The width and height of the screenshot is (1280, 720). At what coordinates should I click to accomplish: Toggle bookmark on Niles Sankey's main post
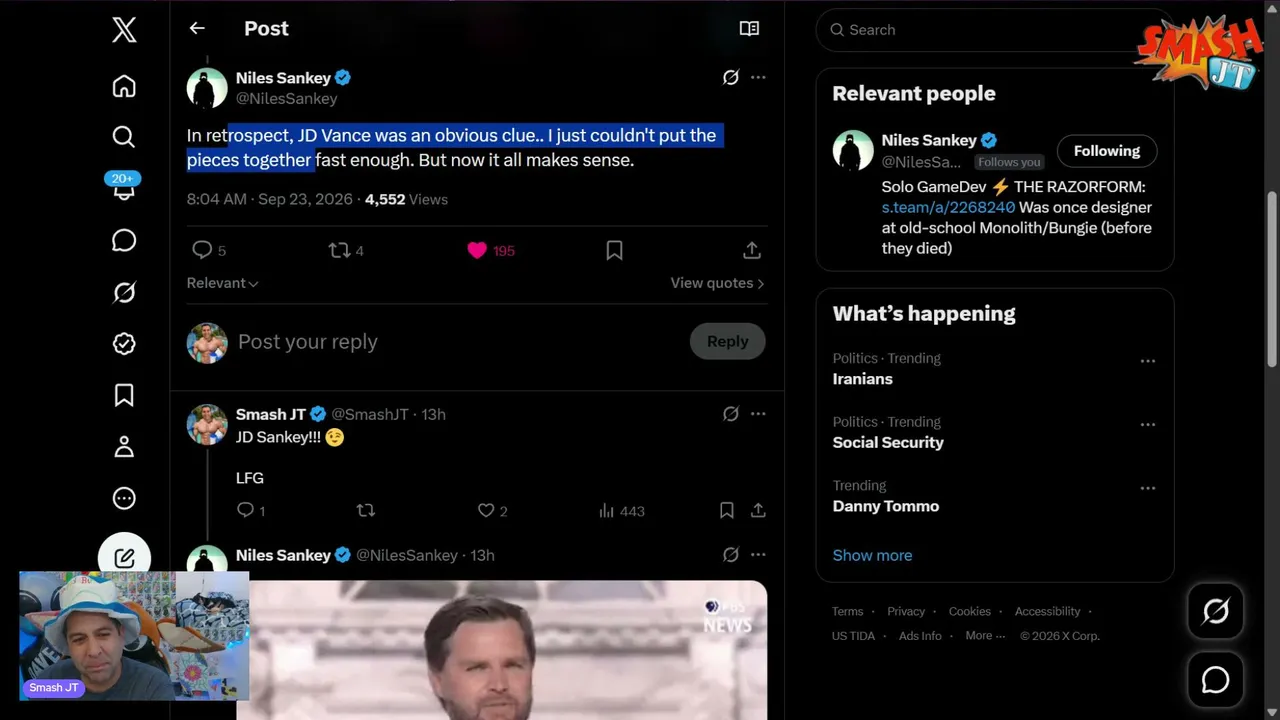coord(614,250)
